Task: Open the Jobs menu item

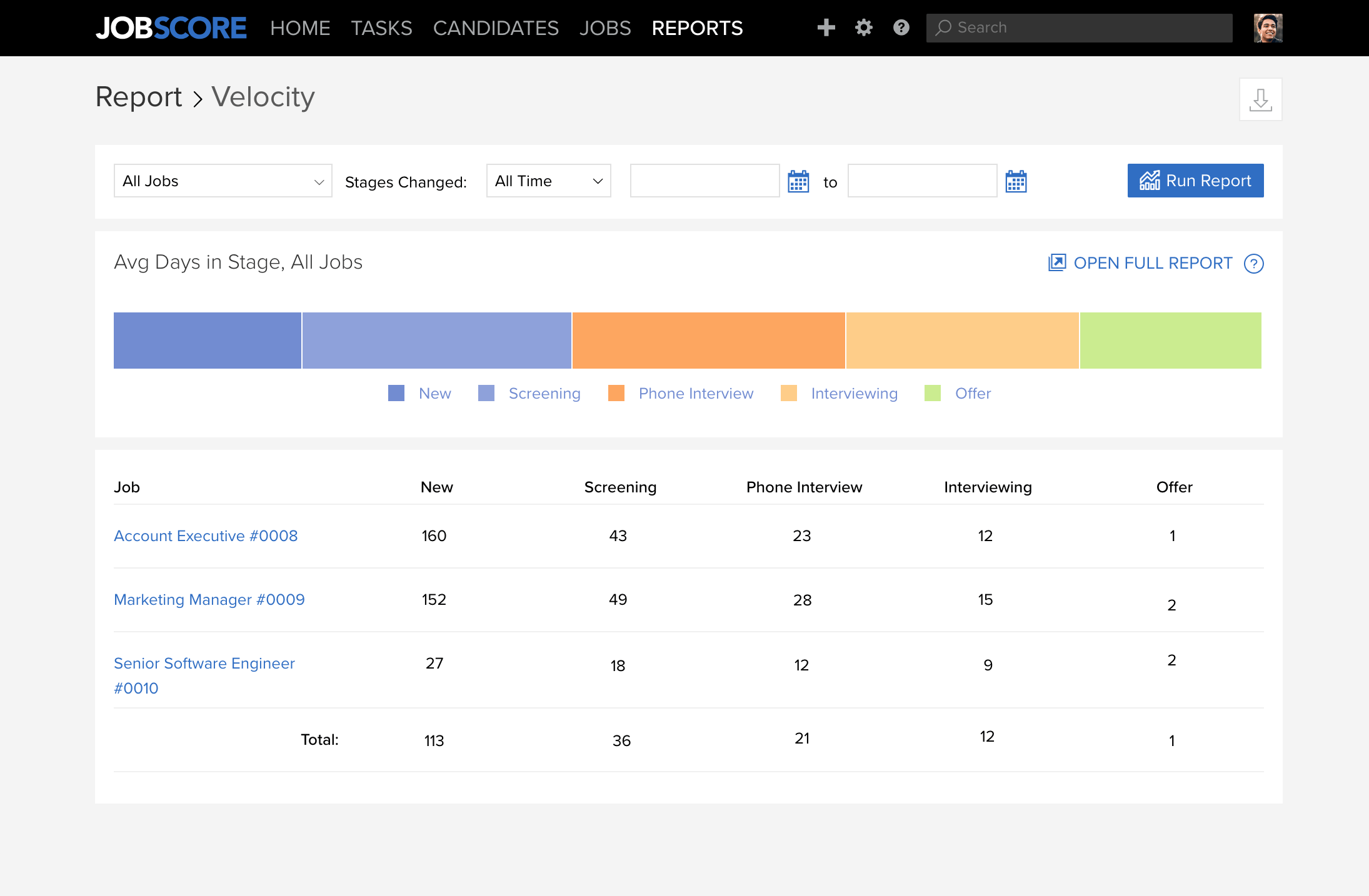Action: coord(605,28)
